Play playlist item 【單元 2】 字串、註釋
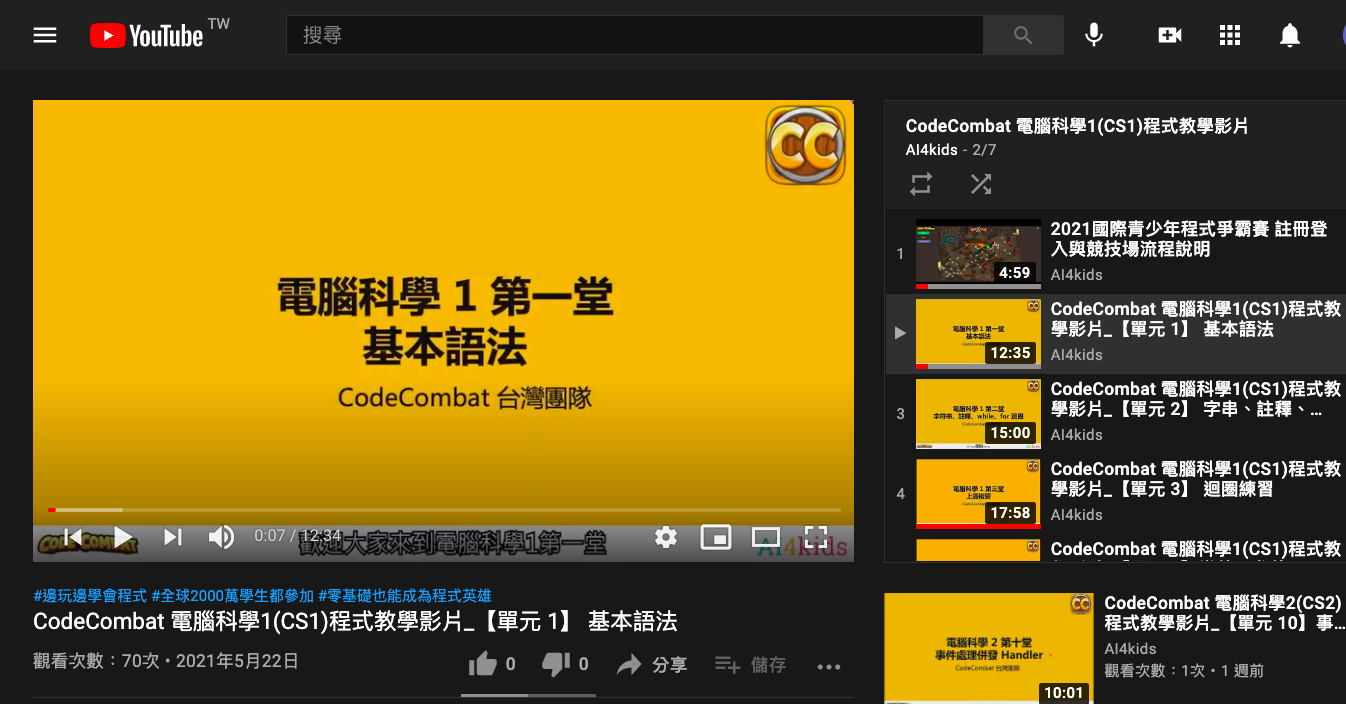Screen dimensions: 1346x704 tap(1196, 399)
